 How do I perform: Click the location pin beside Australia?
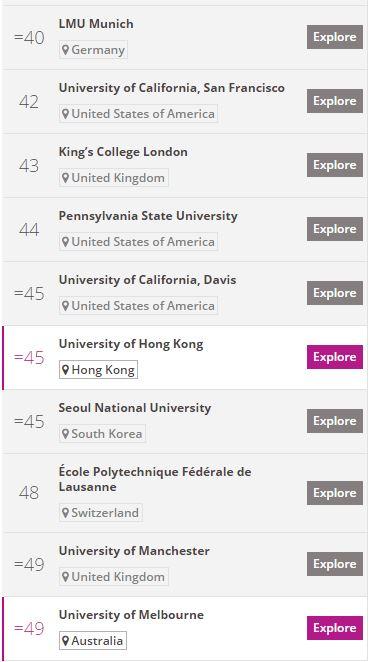tap(65, 641)
